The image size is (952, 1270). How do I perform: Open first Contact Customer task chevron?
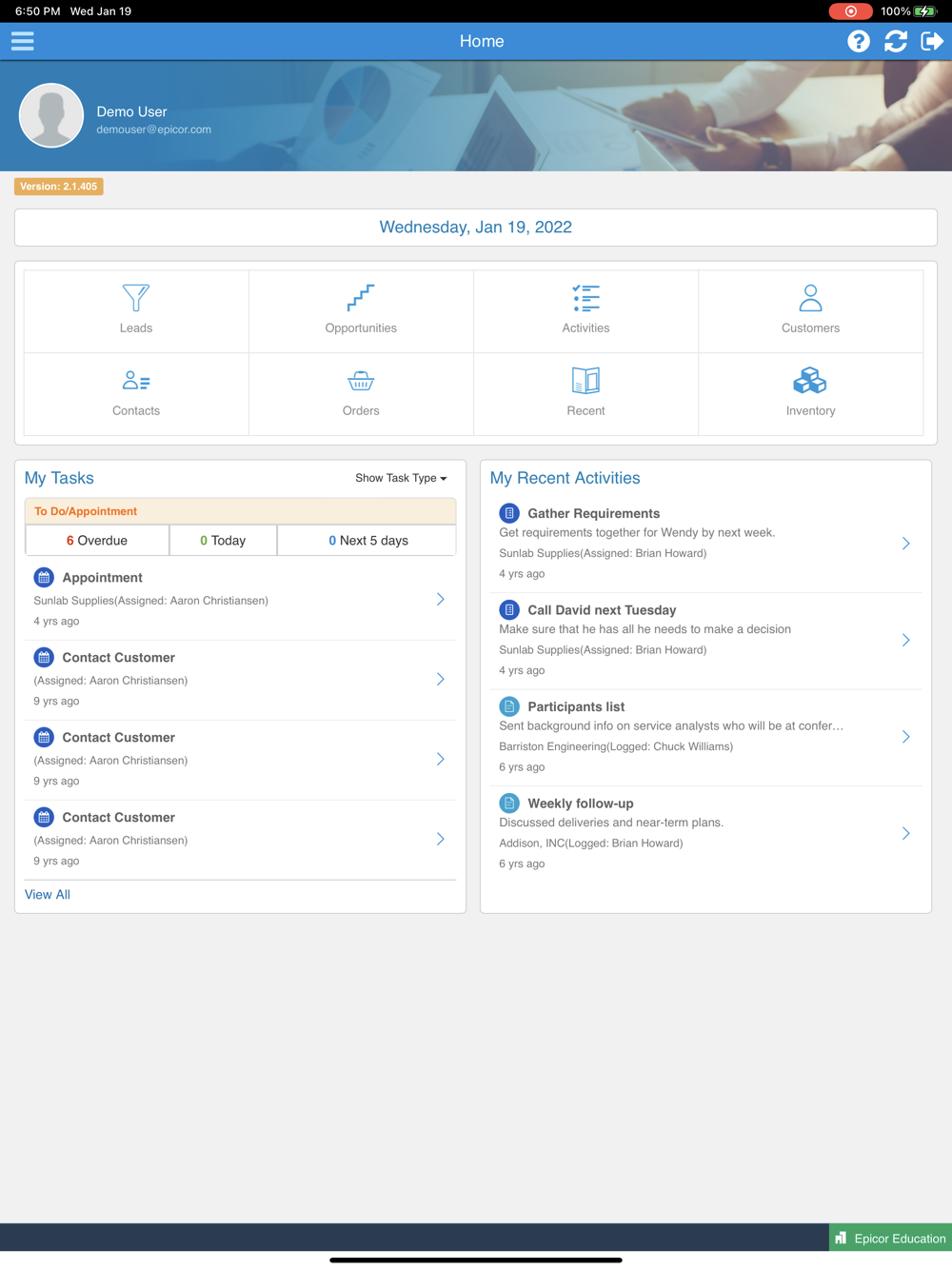[440, 679]
